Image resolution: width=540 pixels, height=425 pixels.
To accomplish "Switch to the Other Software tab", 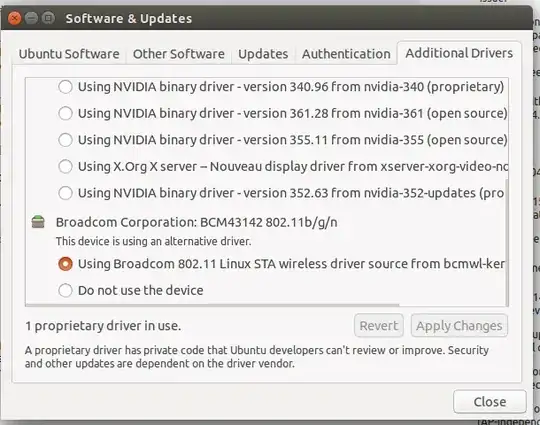I will coord(178,54).
